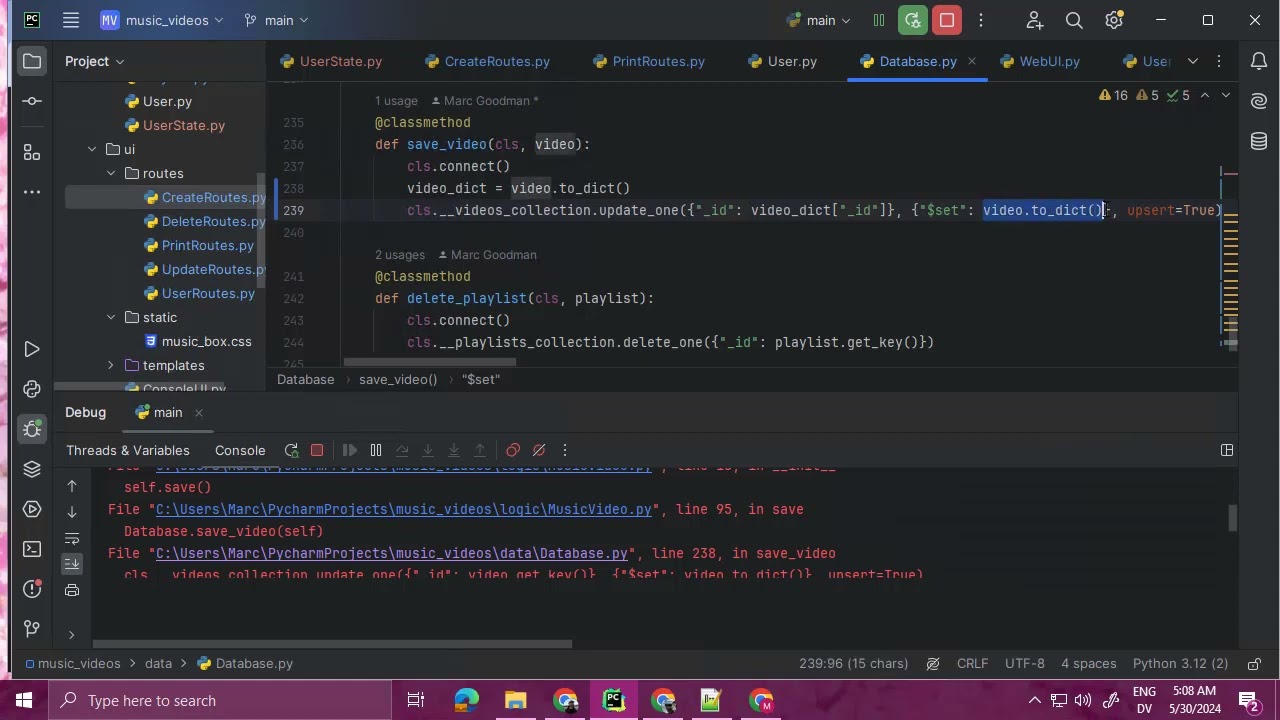The height and width of the screenshot is (720, 1280).
Task: Toggle read-only lock in status bar
Action: point(1254,663)
